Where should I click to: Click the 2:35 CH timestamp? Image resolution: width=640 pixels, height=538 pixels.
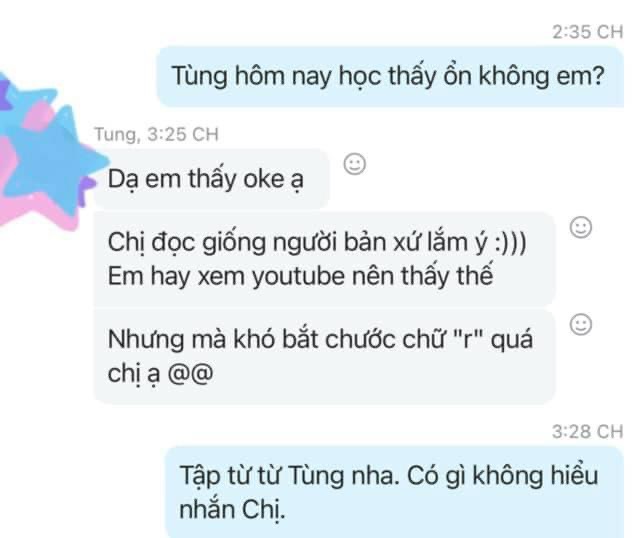click(x=587, y=32)
